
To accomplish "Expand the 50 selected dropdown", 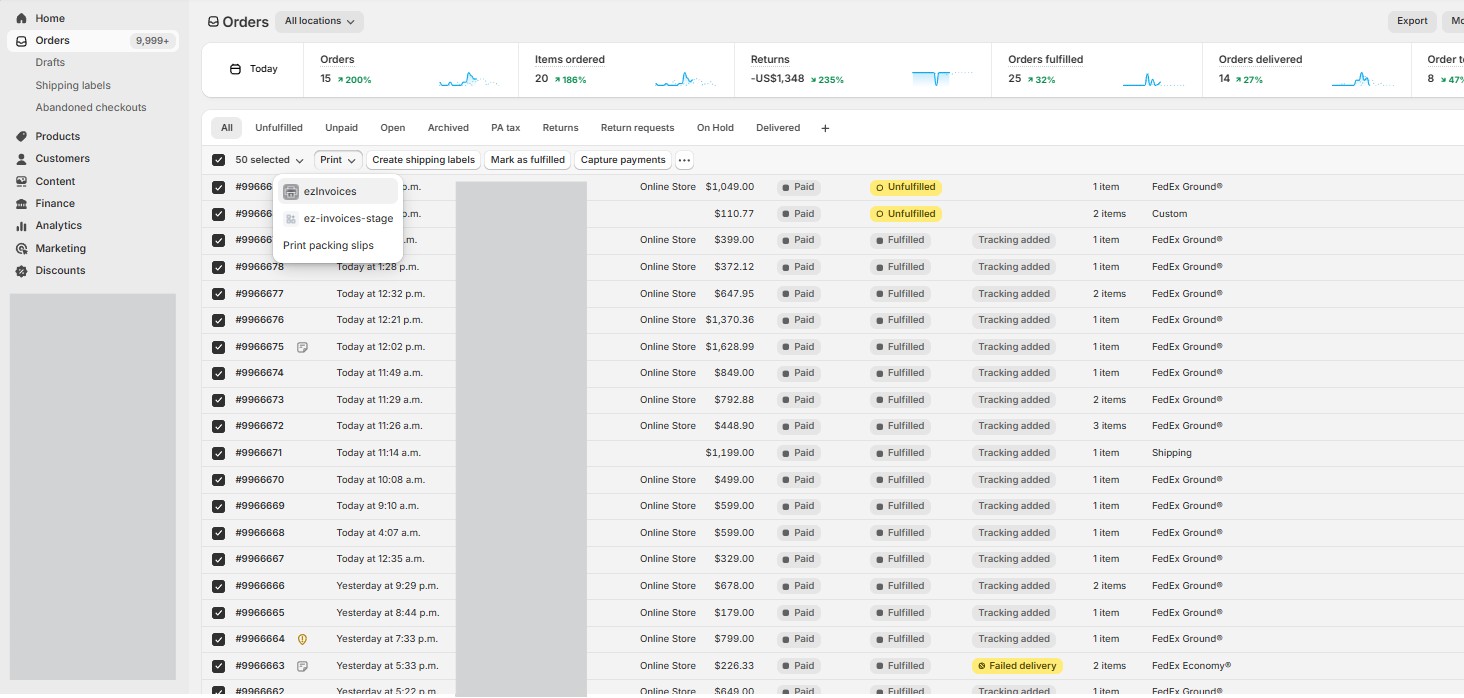I will click(x=269, y=160).
